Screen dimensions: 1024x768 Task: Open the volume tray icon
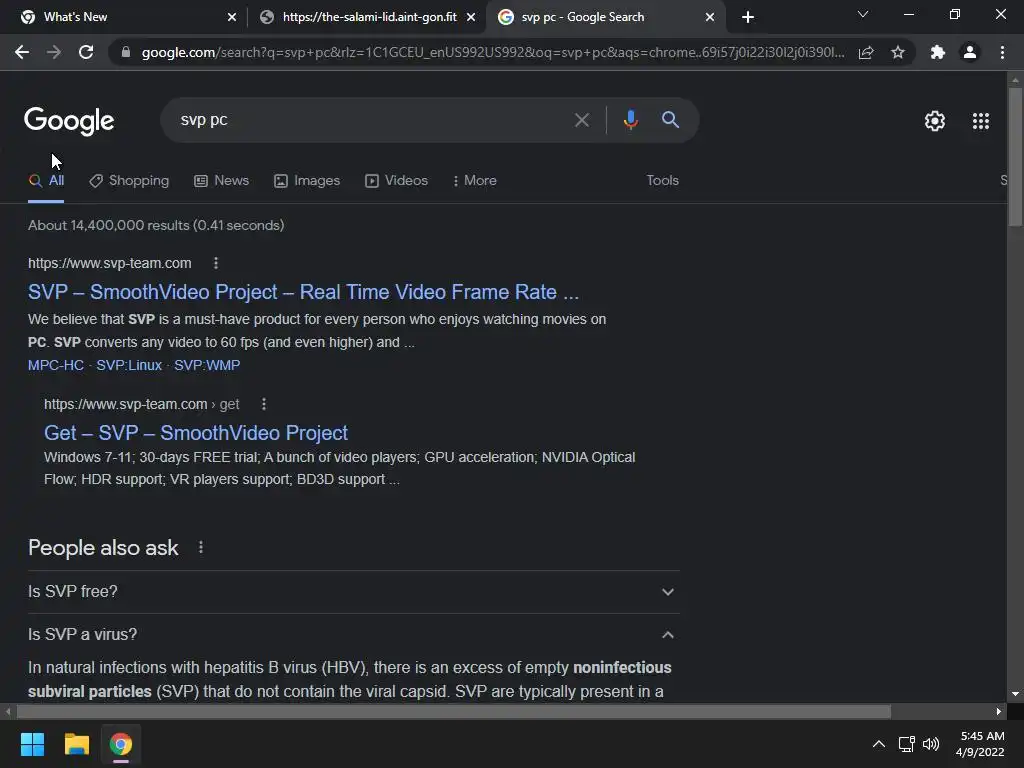point(931,744)
